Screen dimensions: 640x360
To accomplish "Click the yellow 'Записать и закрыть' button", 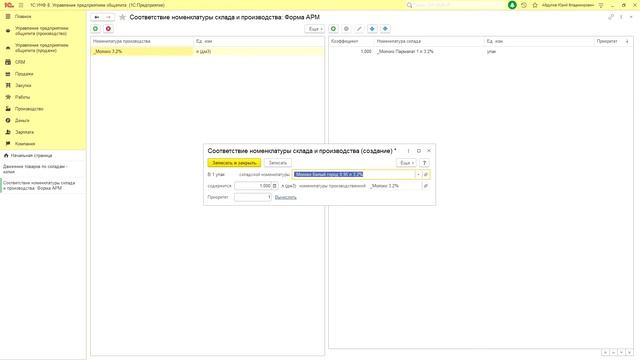I will pos(234,163).
